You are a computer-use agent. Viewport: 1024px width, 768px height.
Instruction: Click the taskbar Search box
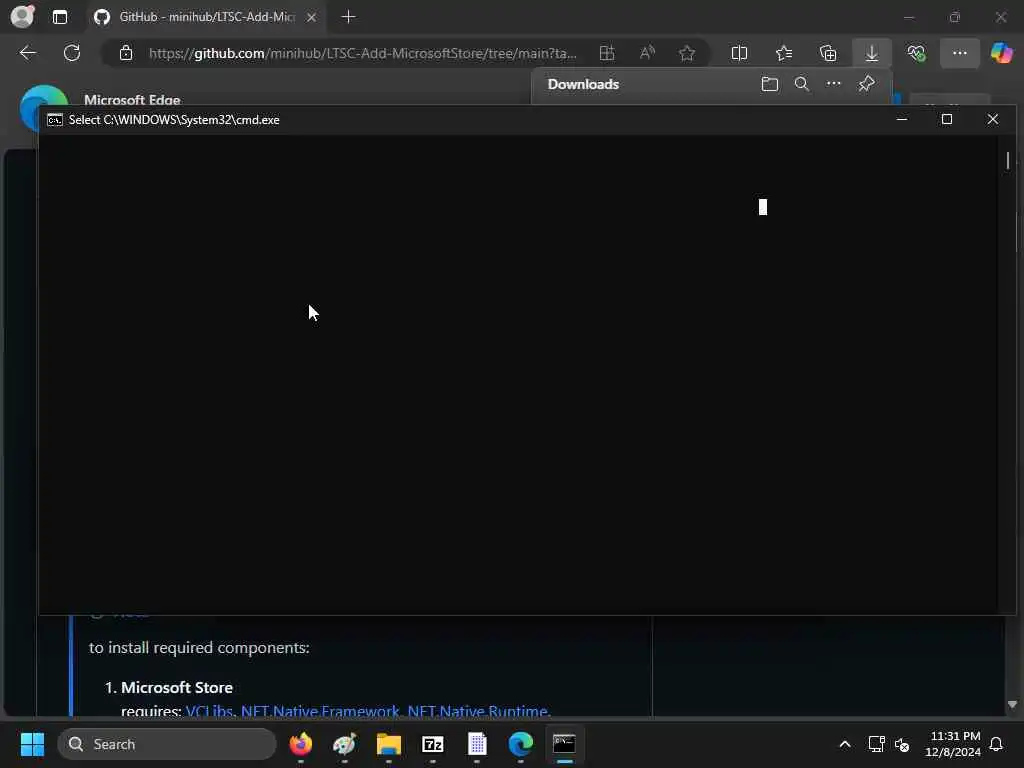pos(167,744)
